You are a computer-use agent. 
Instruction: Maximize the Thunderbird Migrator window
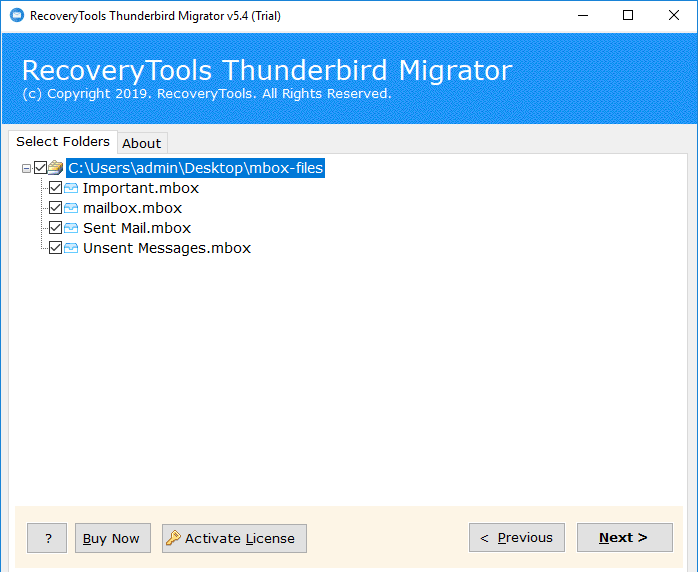coord(628,16)
